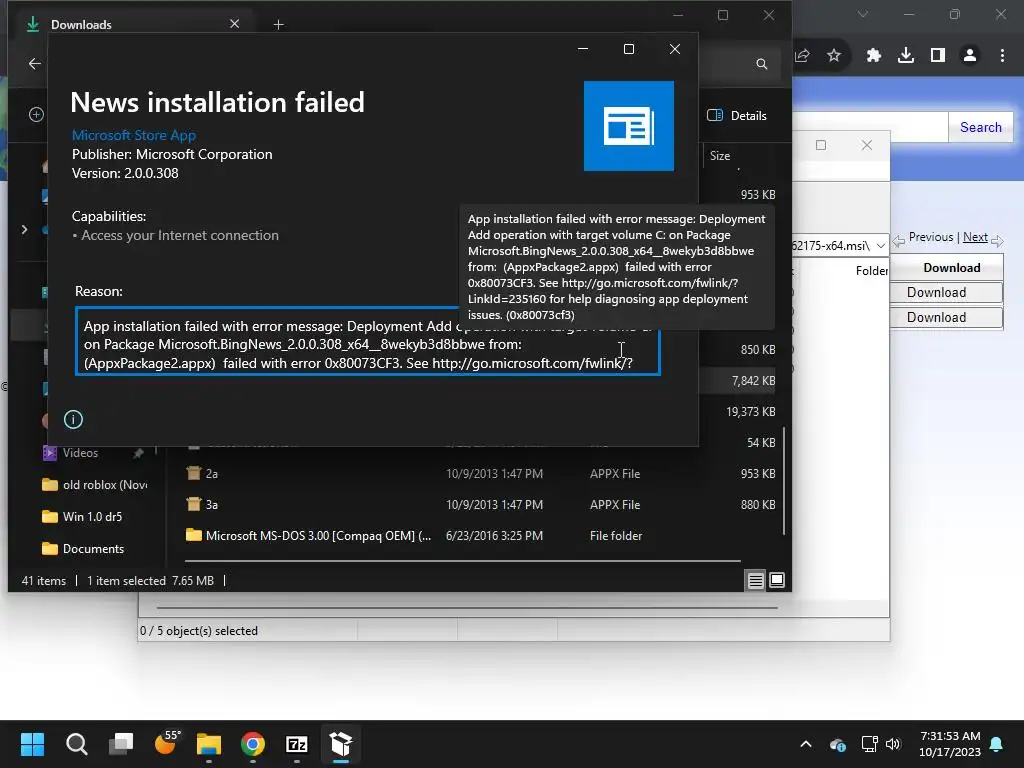Viewport: 1024px width, 768px height.
Task: Go back in File Explorer
Action: [x=35, y=63]
